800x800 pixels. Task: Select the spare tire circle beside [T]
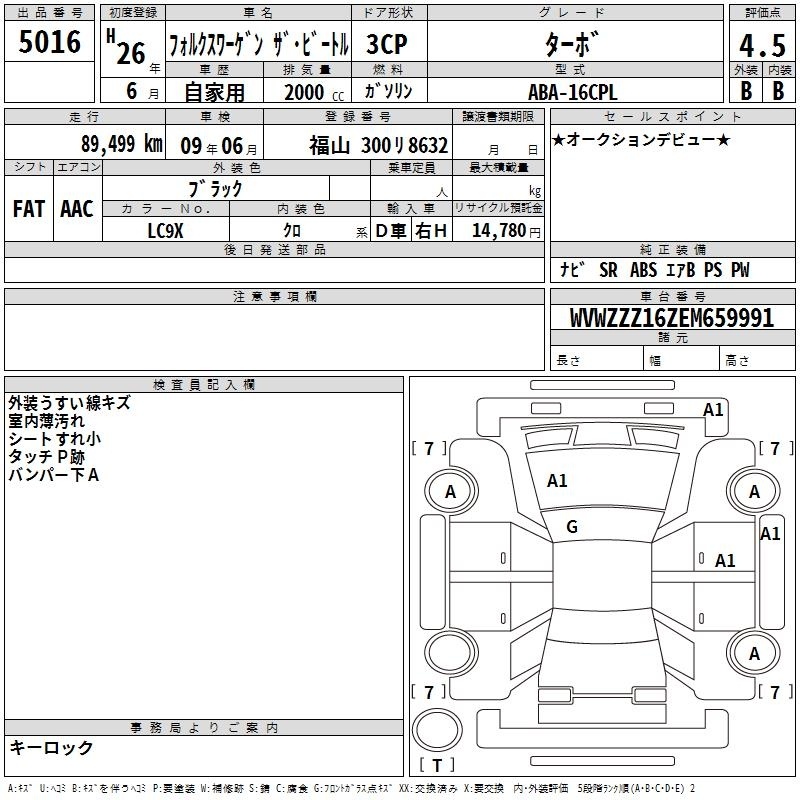pos(437,731)
